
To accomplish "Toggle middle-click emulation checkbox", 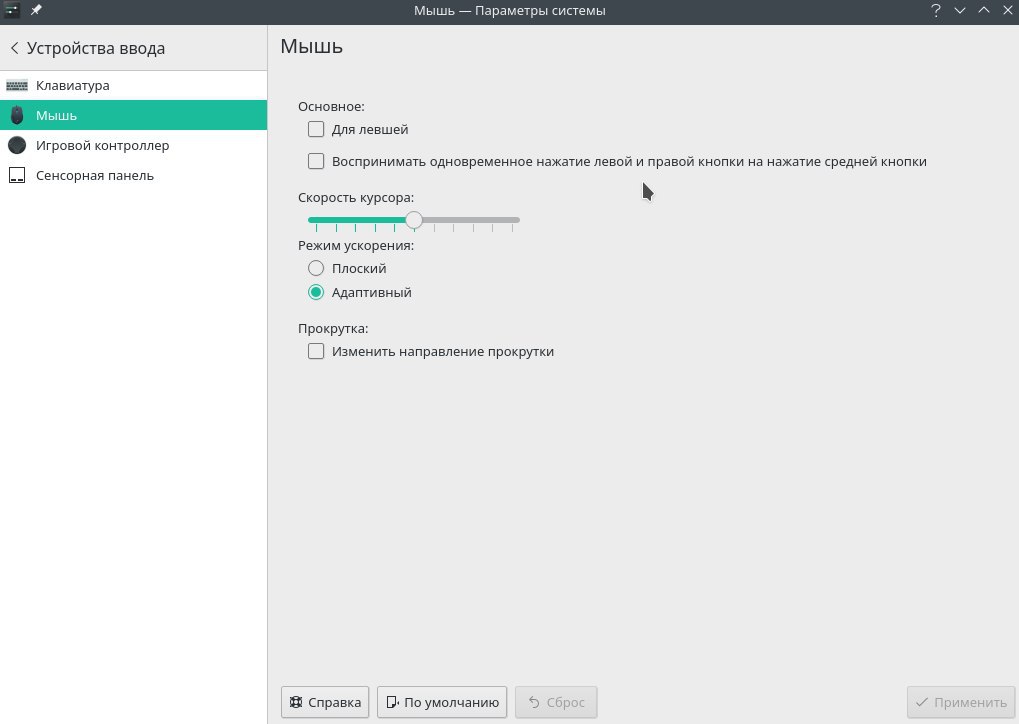I will (x=316, y=161).
